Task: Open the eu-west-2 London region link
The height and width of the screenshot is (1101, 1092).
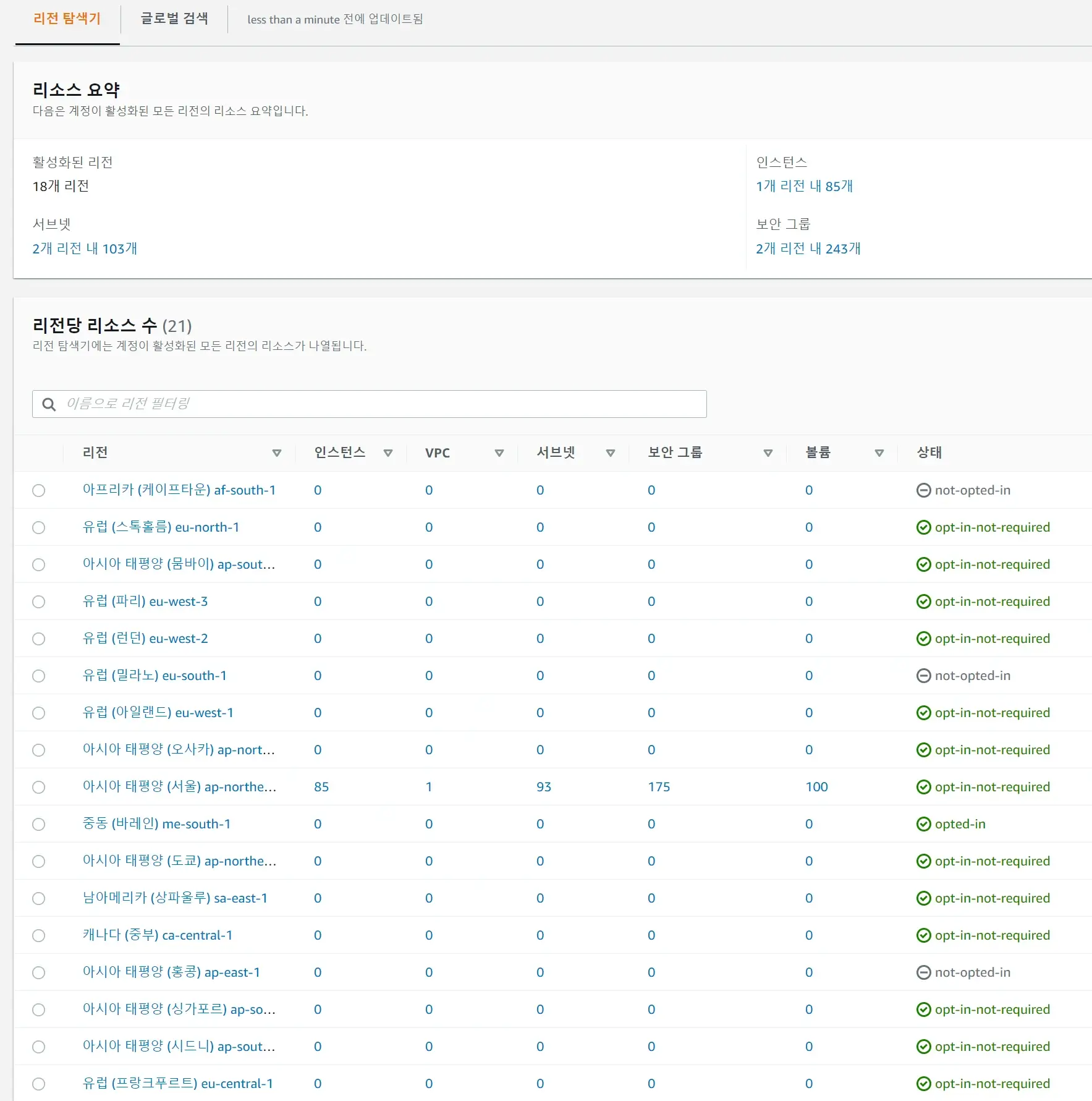Action: (x=145, y=639)
